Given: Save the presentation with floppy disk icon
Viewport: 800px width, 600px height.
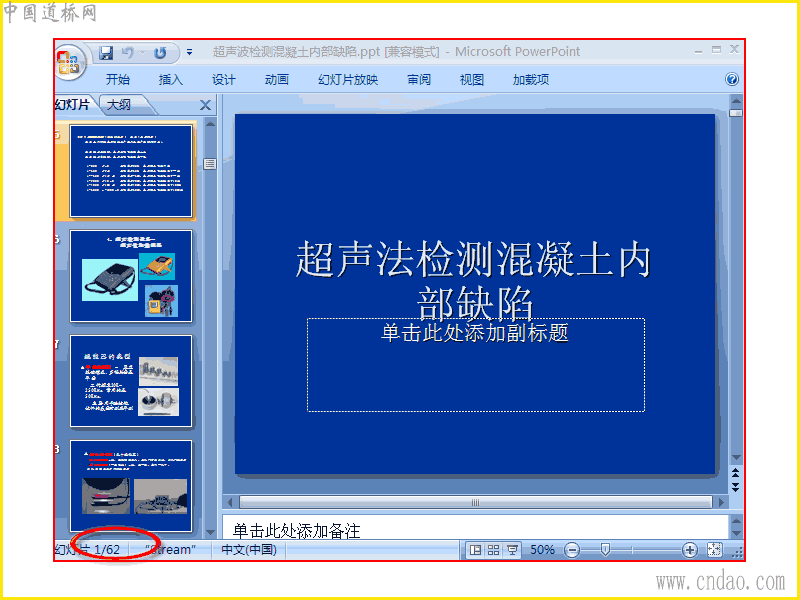Looking at the screenshot, I should point(106,52).
